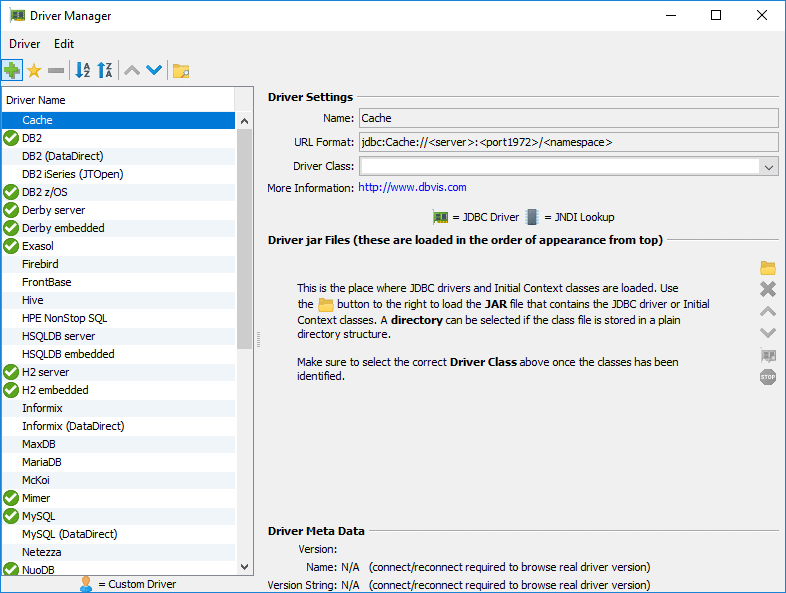Click the green check beside MySQL

coord(11,516)
